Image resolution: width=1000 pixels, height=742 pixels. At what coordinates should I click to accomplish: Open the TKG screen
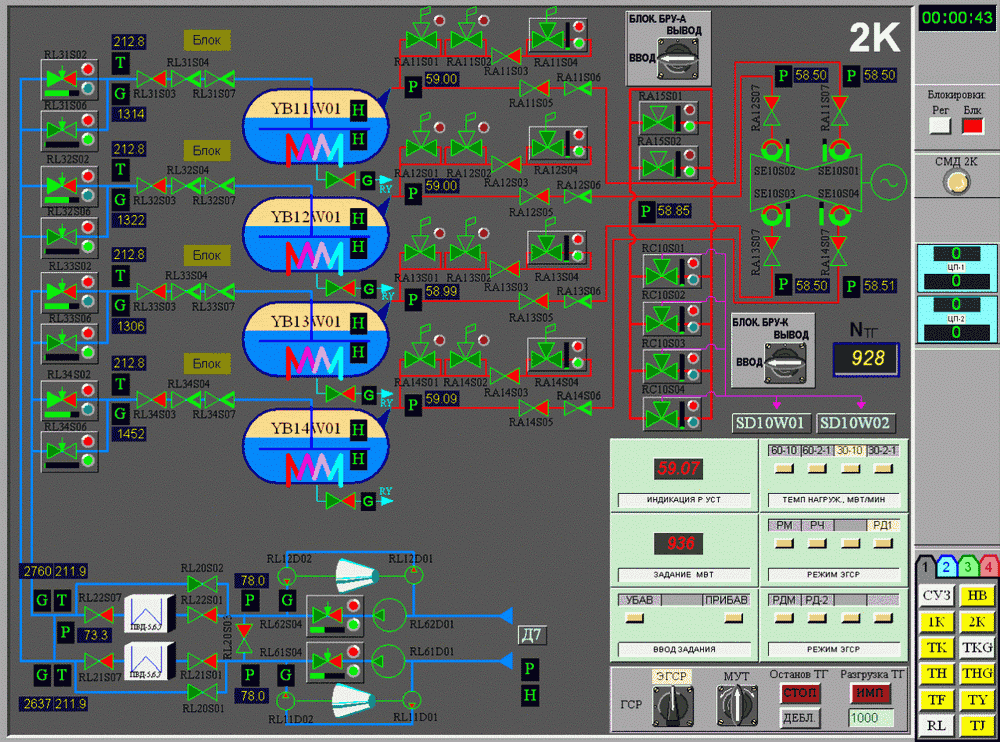(x=977, y=648)
